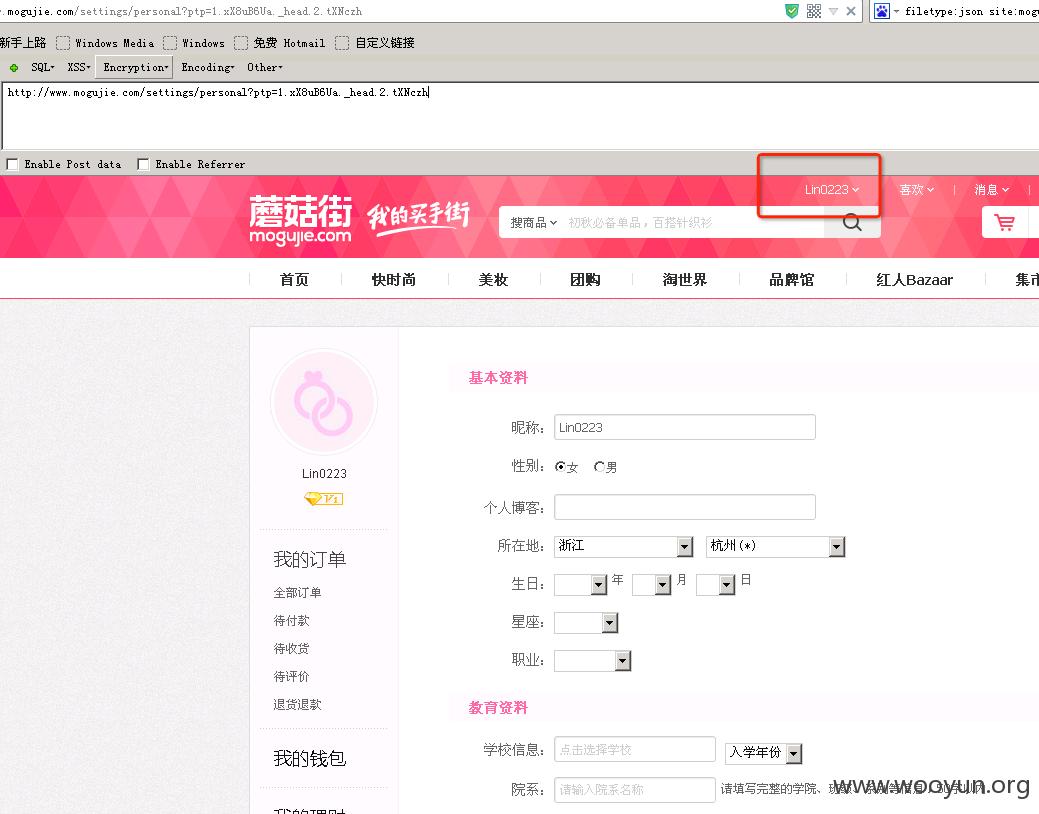Click the 昵称 input field
Viewport: 1039px width, 814px height.
point(684,428)
